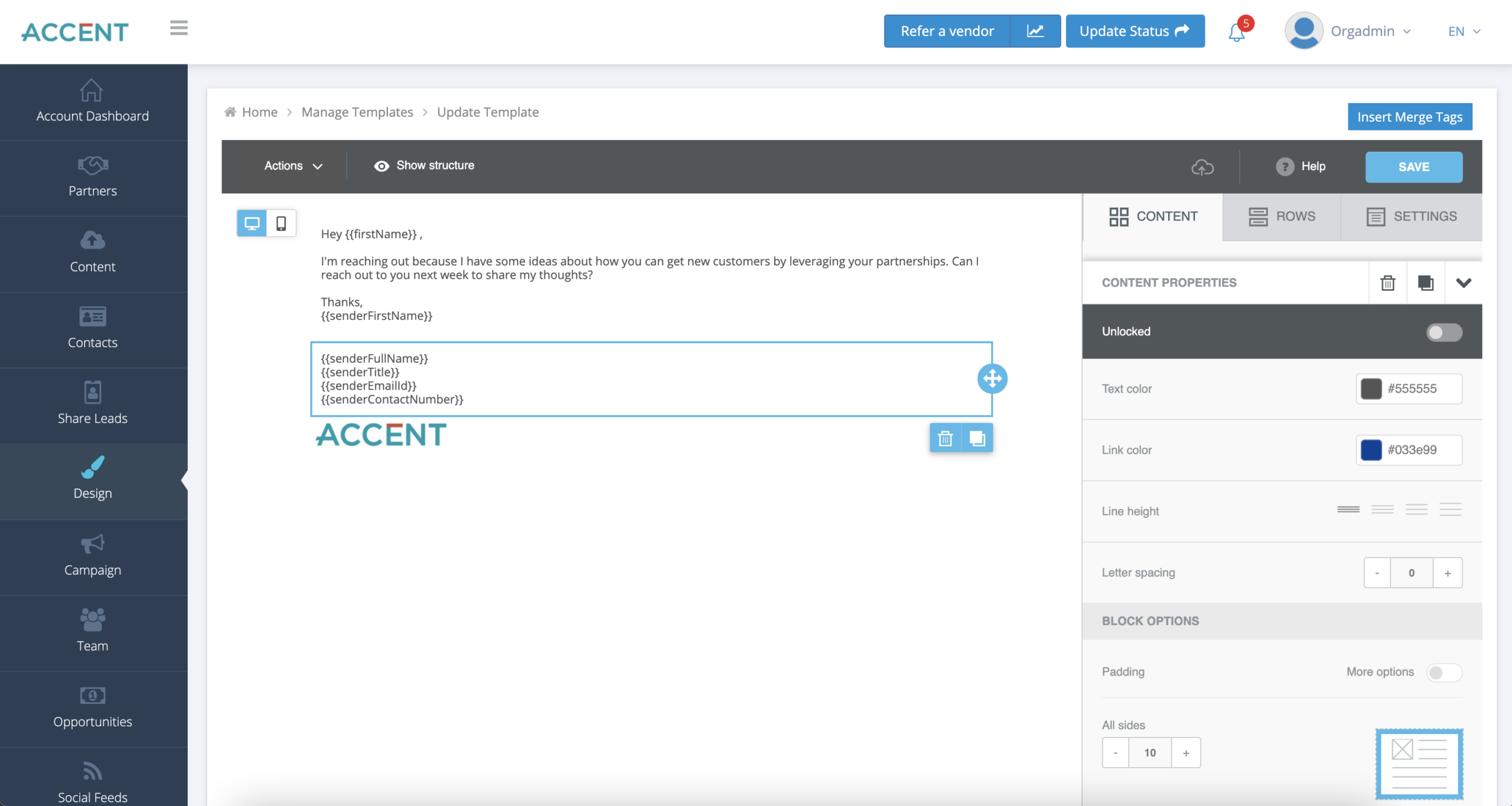The width and height of the screenshot is (1512, 806).
Task: Increment the letter spacing stepper
Action: (1447, 572)
